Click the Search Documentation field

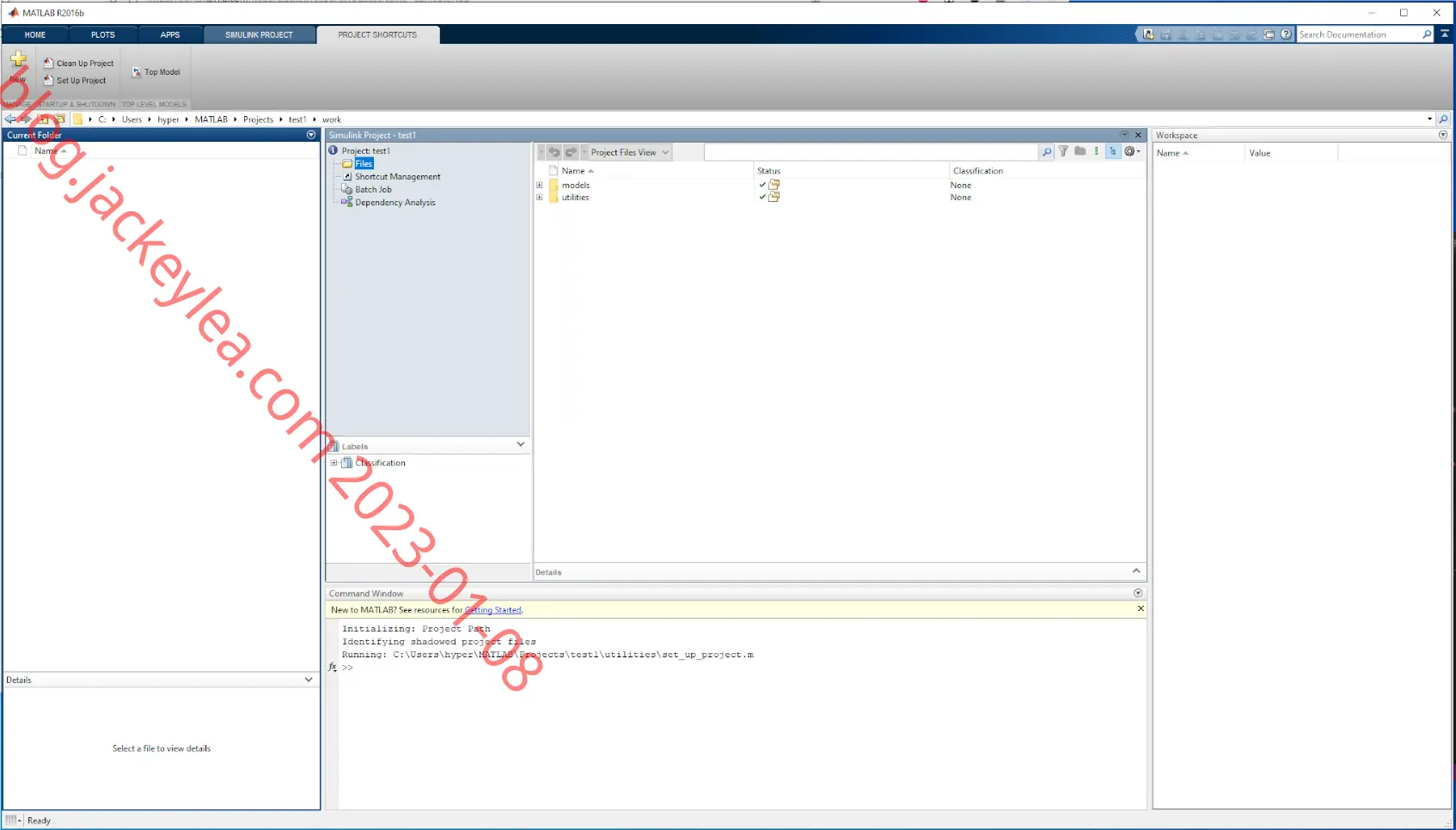tap(1359, 34)
